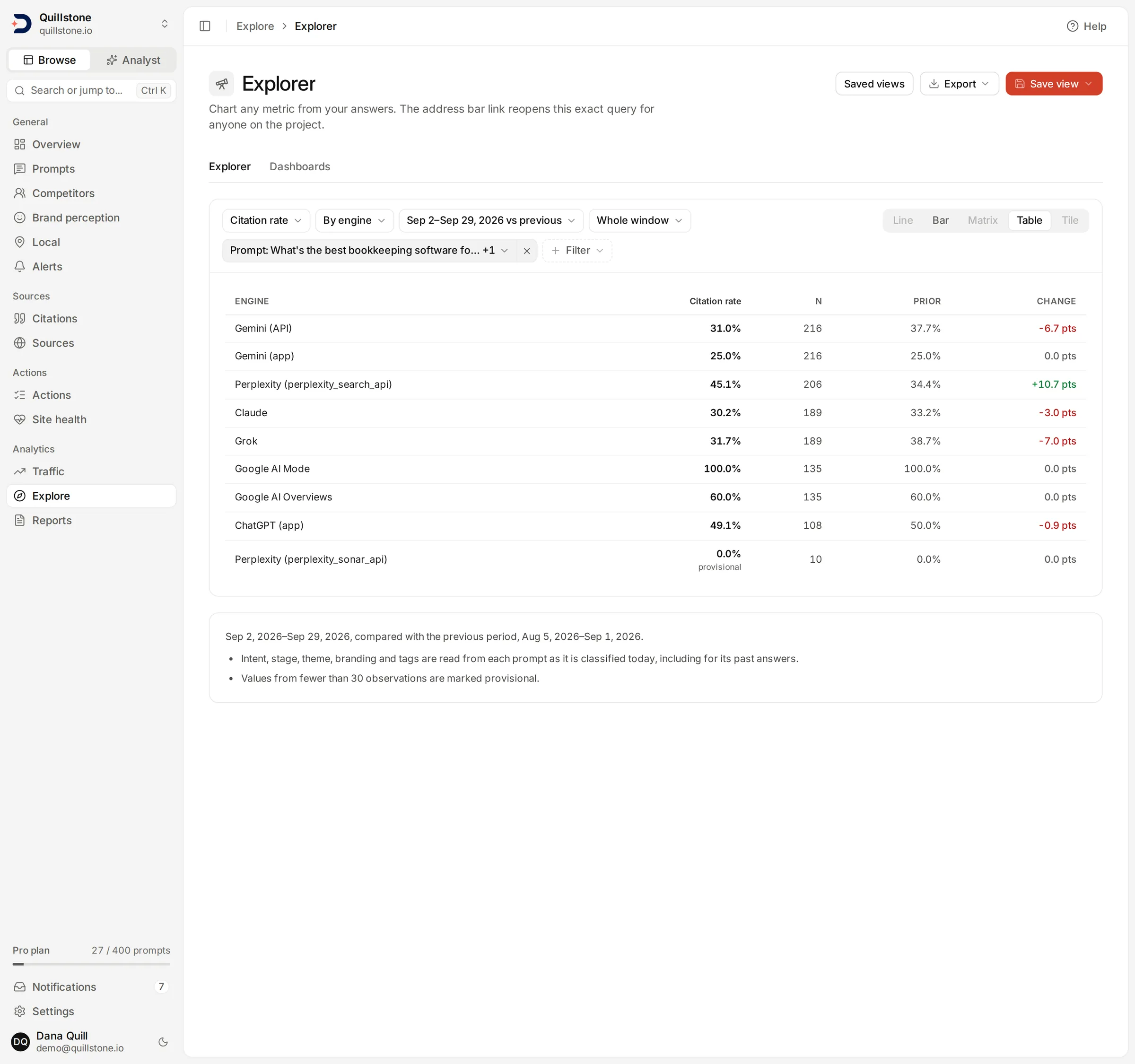Viewport: 1135px width, 1064px height.
Task: Select the Table view
Action: tap(1030, 220)
